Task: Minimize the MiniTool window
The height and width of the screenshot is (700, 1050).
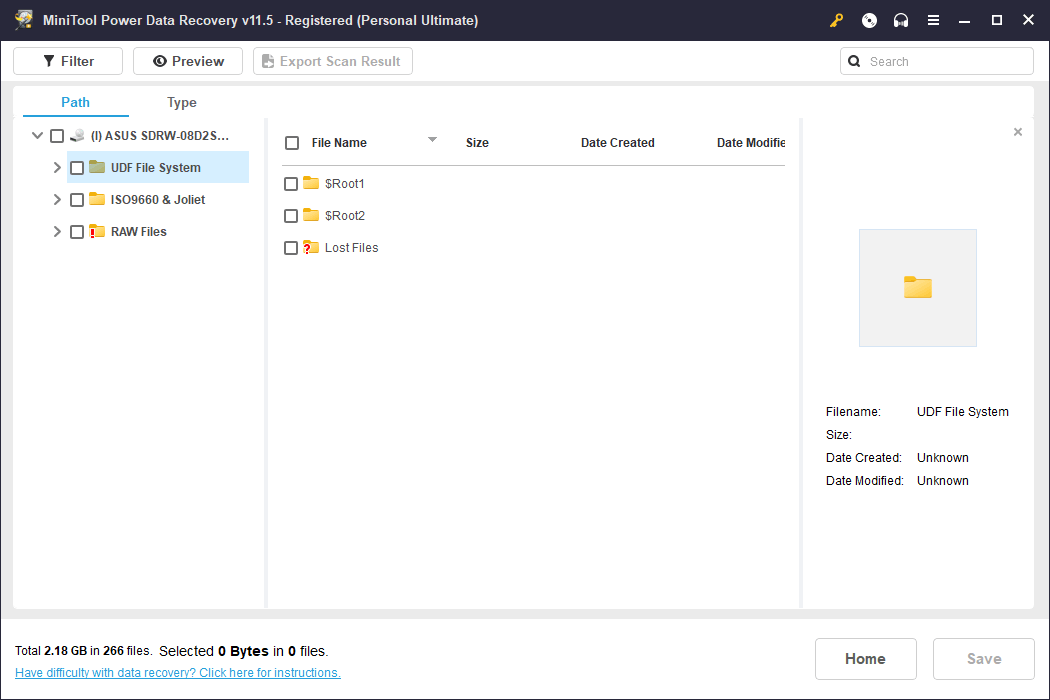Action: [964, 21]
